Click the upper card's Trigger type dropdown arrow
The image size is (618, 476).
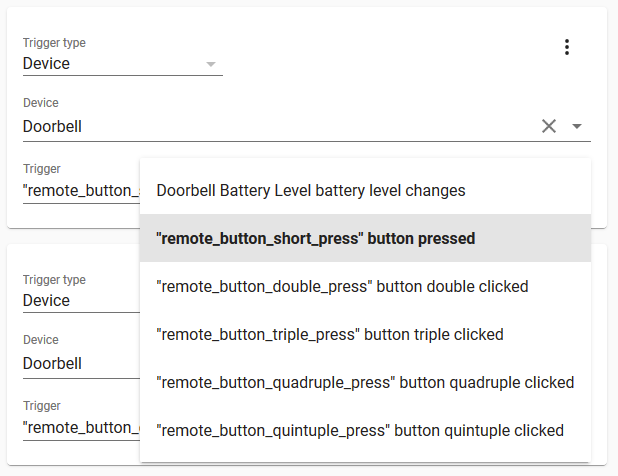click(211, 64)
